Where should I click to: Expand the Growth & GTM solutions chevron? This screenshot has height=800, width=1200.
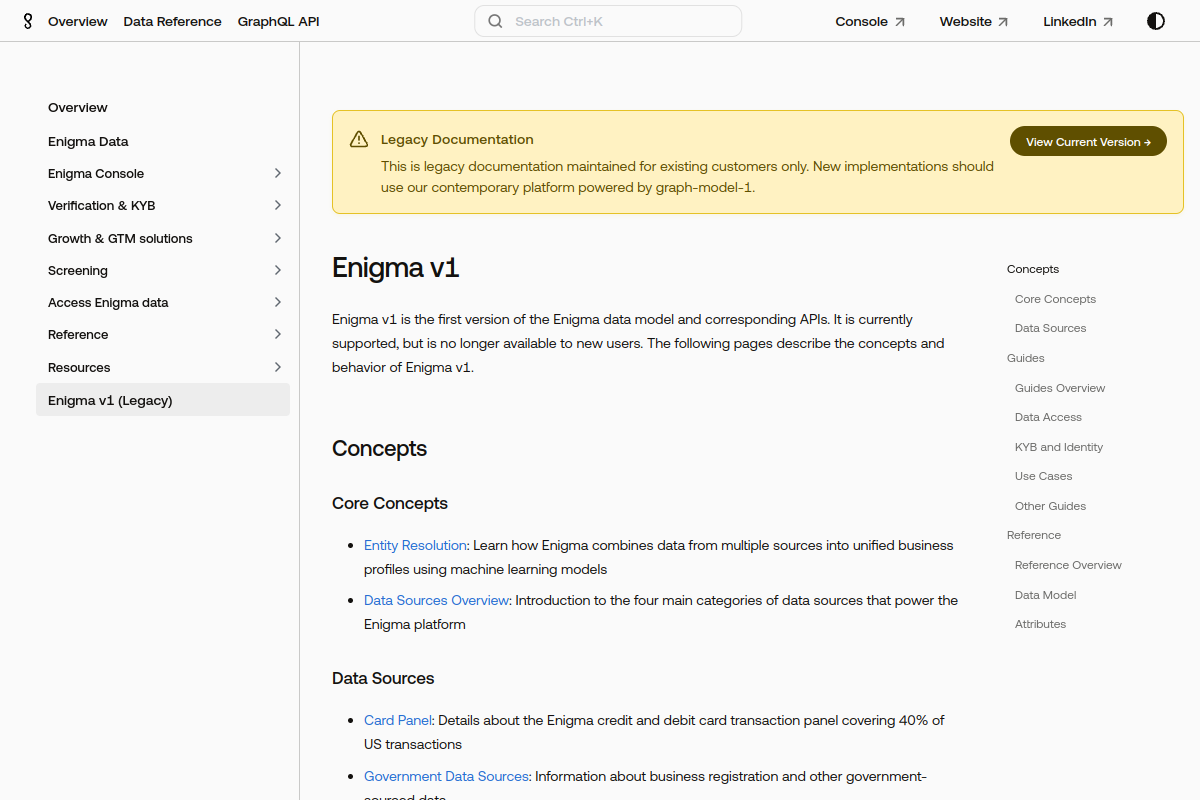tap(278, 238)
